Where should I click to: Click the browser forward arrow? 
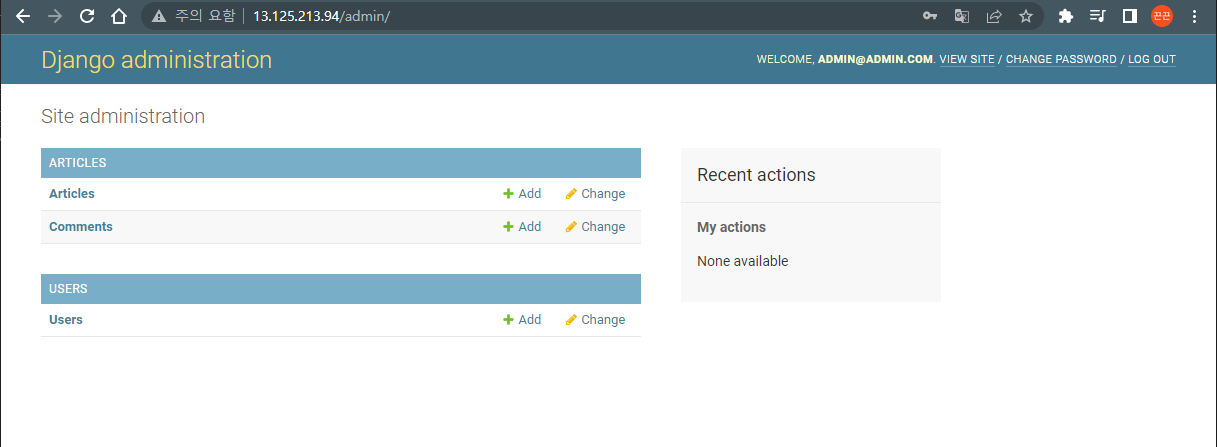pos(55,16)
